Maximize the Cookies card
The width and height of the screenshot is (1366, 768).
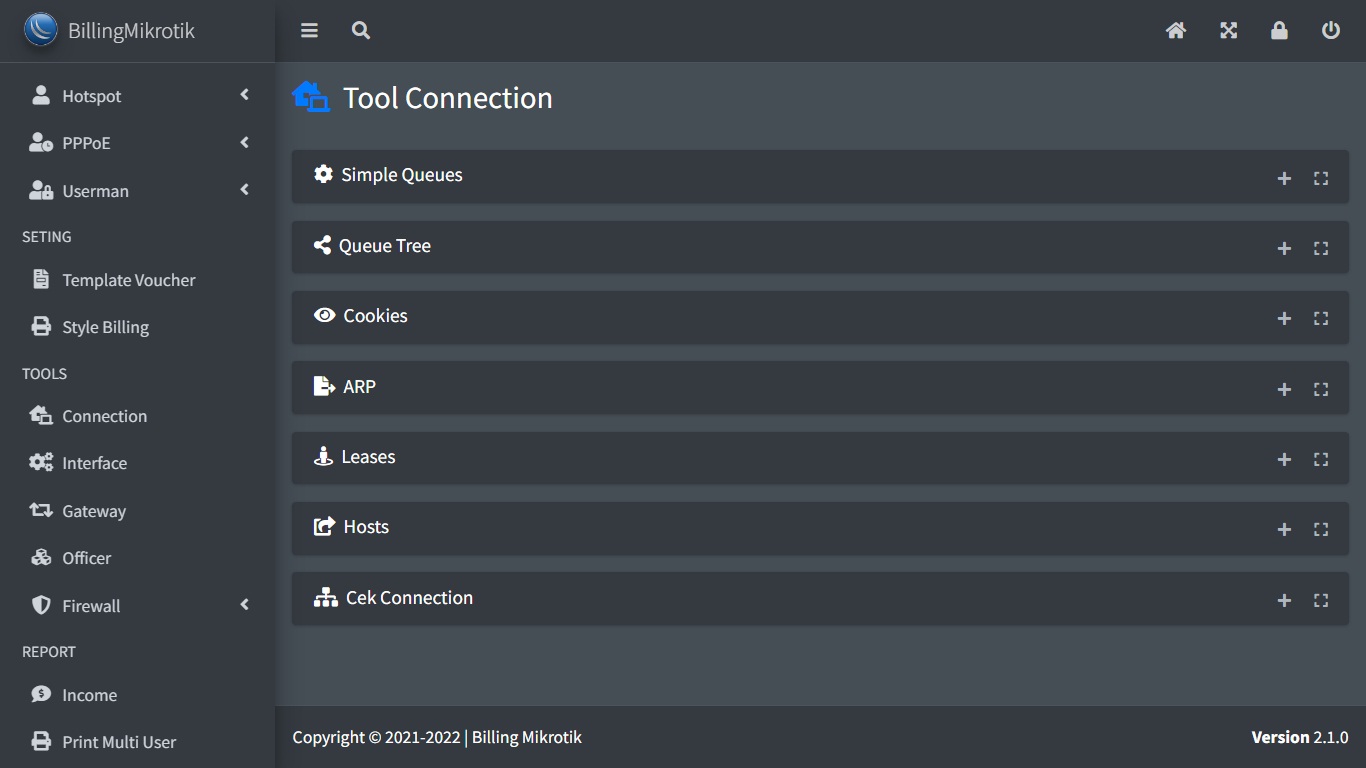tap(1321, 319)
